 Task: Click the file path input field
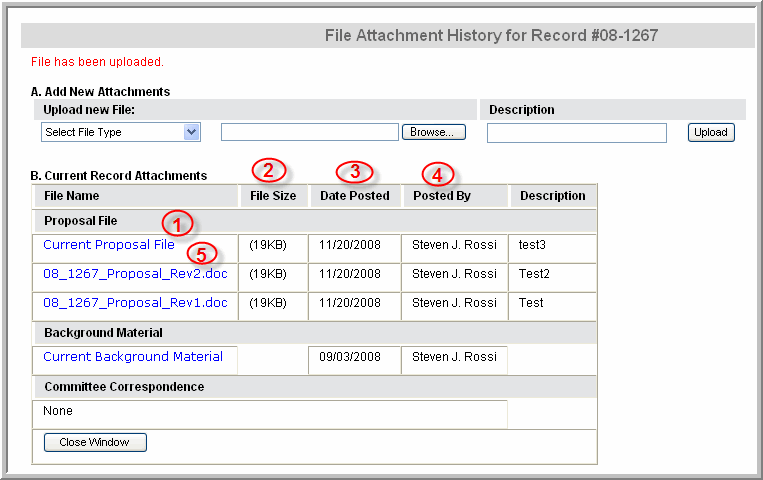click(309, 132)
